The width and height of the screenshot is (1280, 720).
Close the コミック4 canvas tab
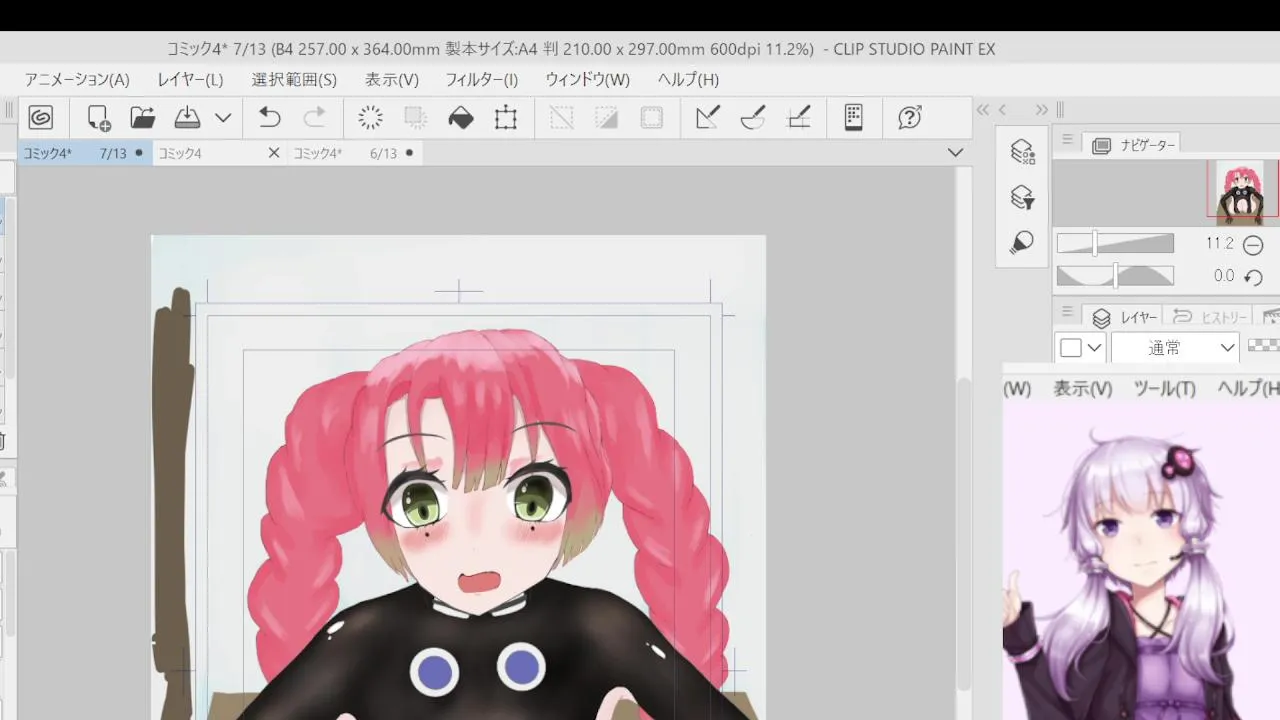(274, 153)
